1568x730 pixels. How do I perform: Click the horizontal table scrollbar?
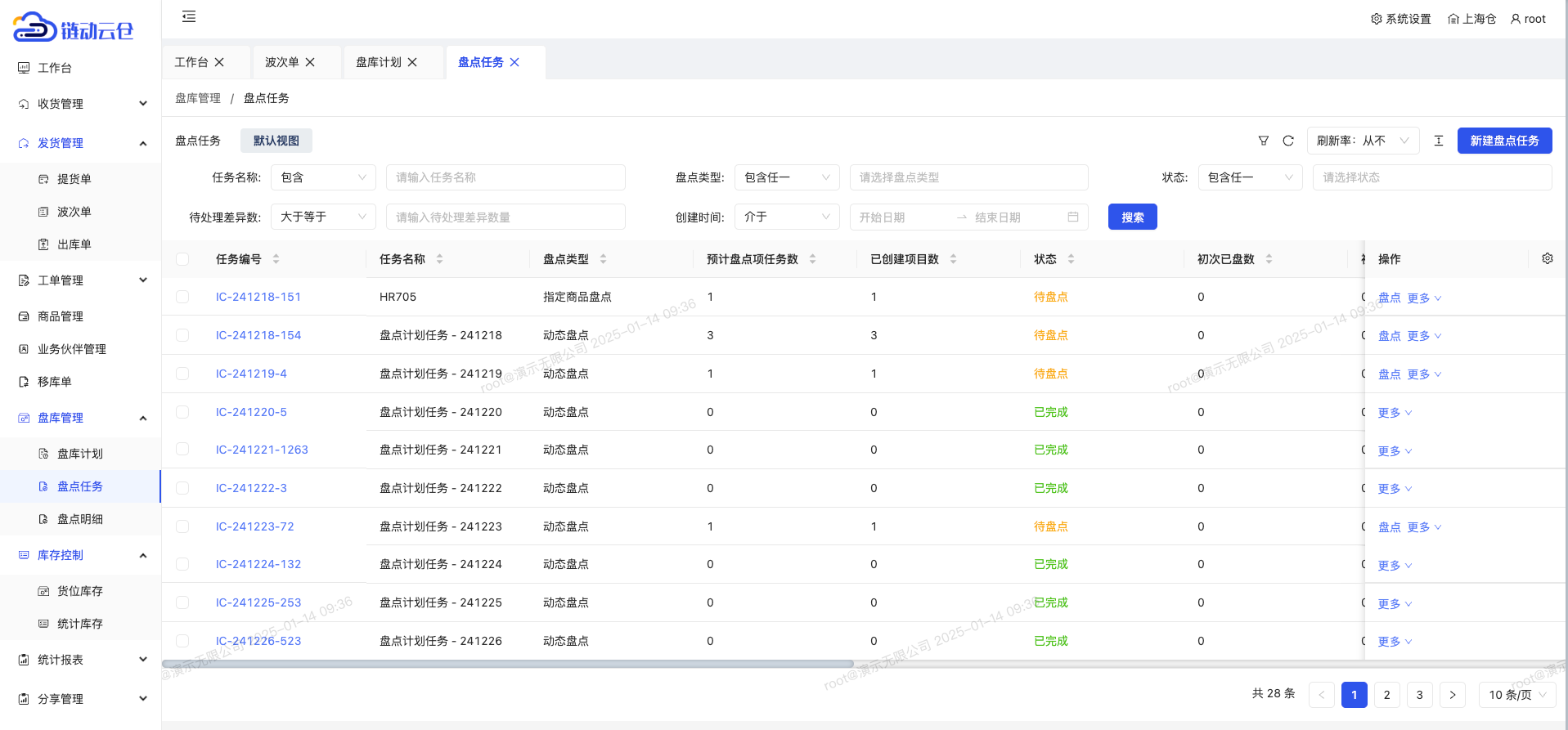coord(507,664)
